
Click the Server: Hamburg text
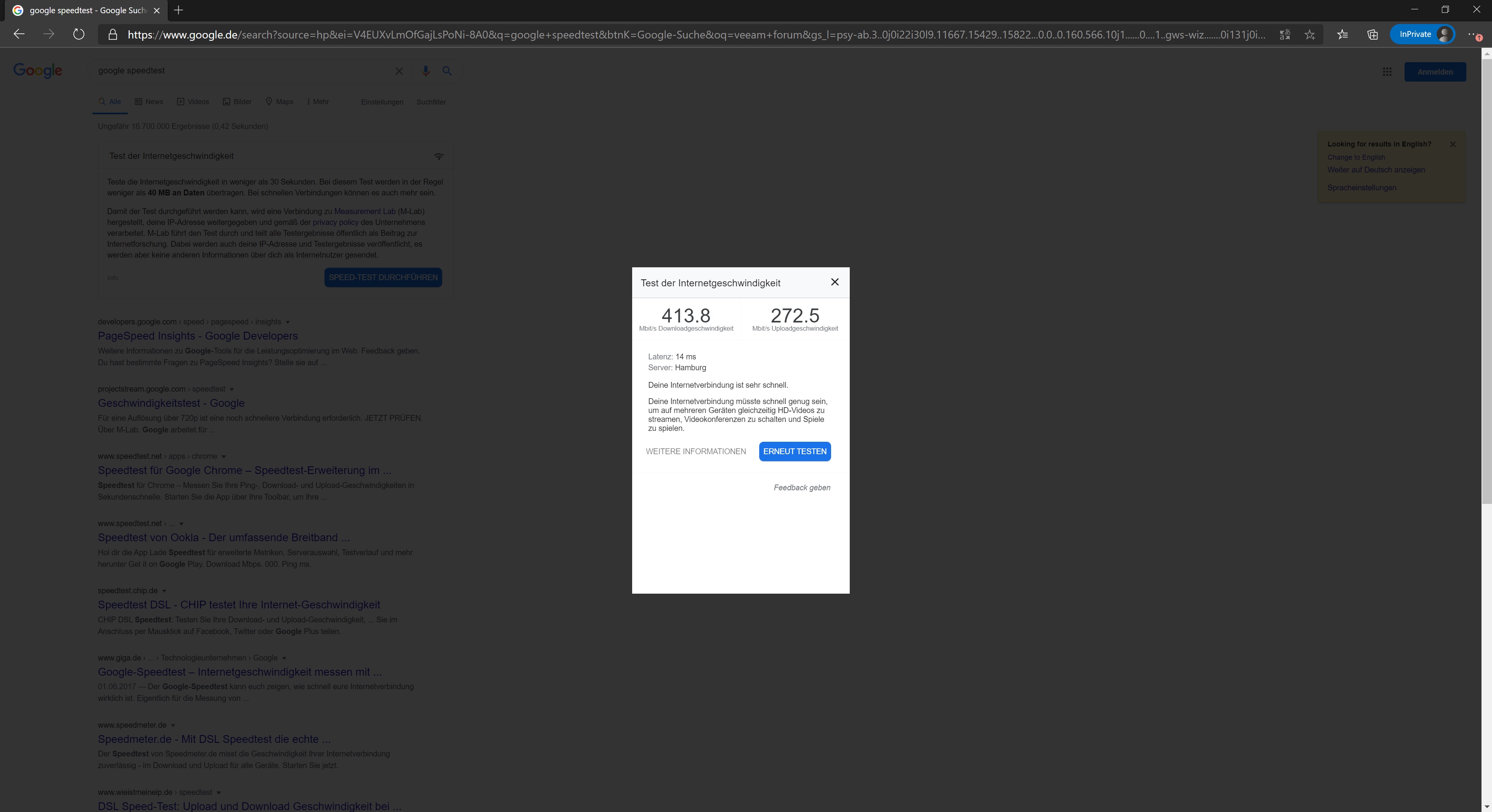[x=677, y=368]
